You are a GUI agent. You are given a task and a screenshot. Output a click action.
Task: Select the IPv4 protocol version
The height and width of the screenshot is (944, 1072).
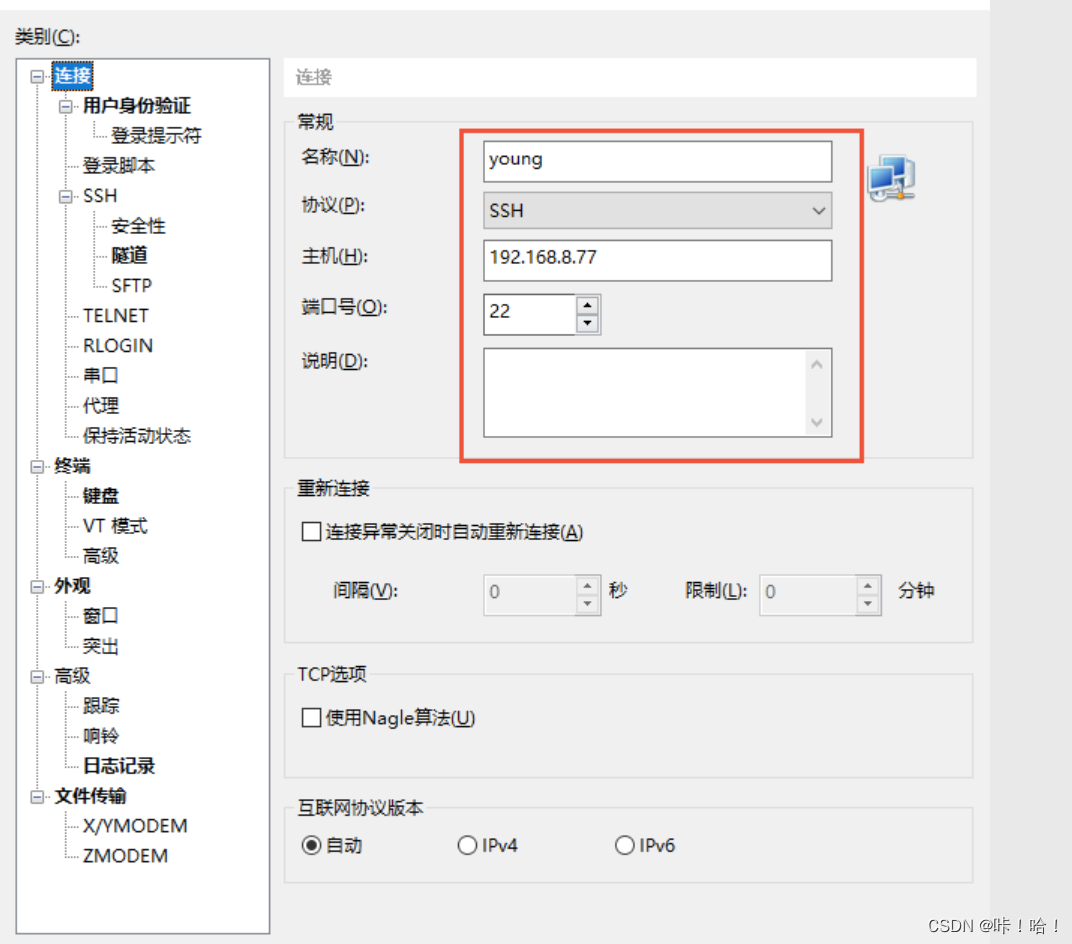pyautogui.click(x=467, y=845)
